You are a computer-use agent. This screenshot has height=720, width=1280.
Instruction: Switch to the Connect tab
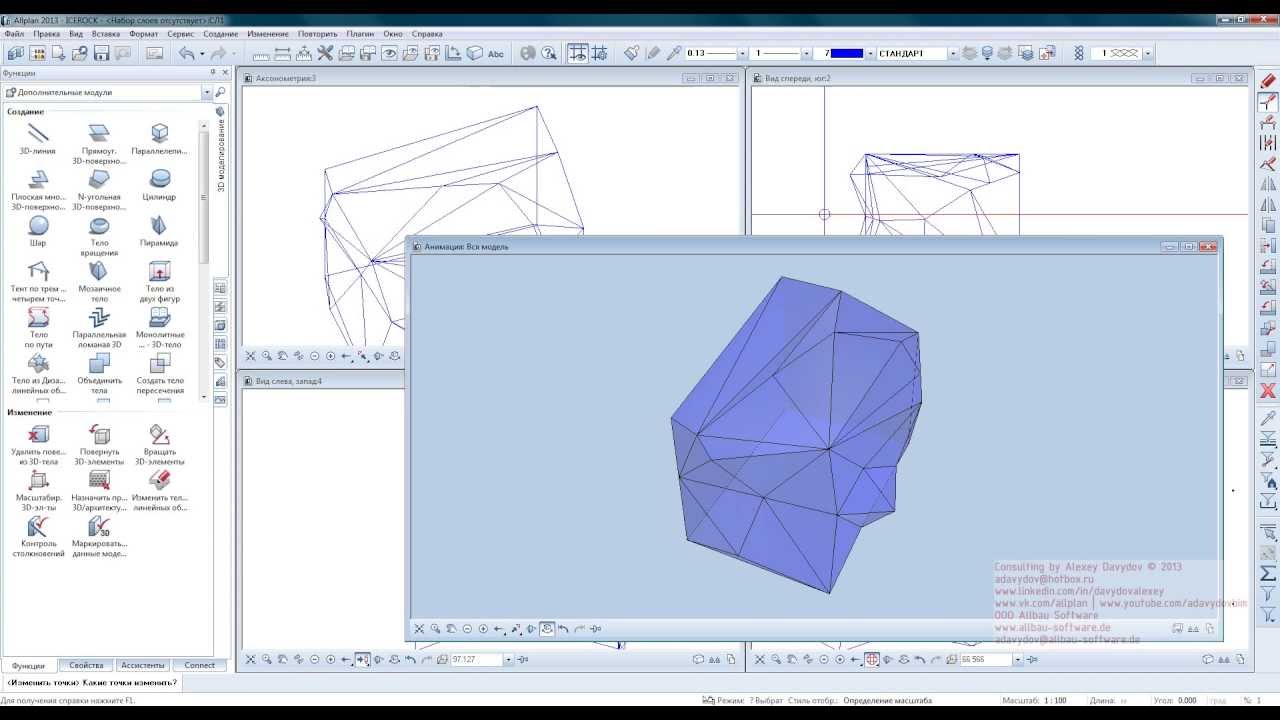click(199, 665)
